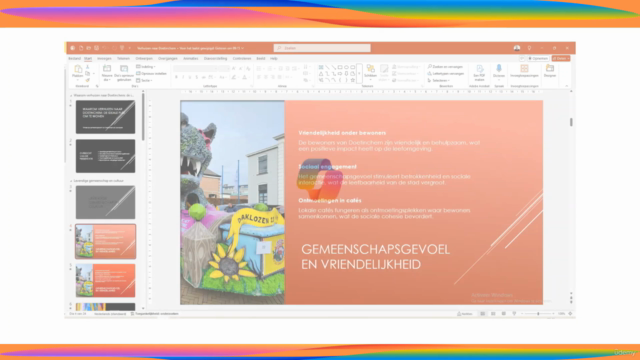Click the lightbulb icon in title bar
This screenshot has width=640, height=360.
pos(529,48)
